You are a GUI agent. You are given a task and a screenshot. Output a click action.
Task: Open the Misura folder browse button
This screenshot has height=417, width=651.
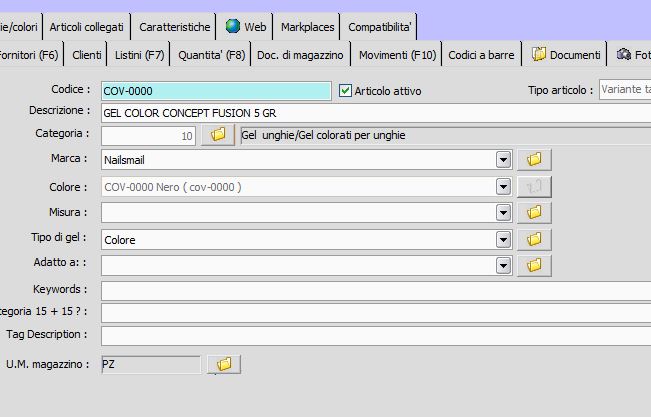coord(534,213)
